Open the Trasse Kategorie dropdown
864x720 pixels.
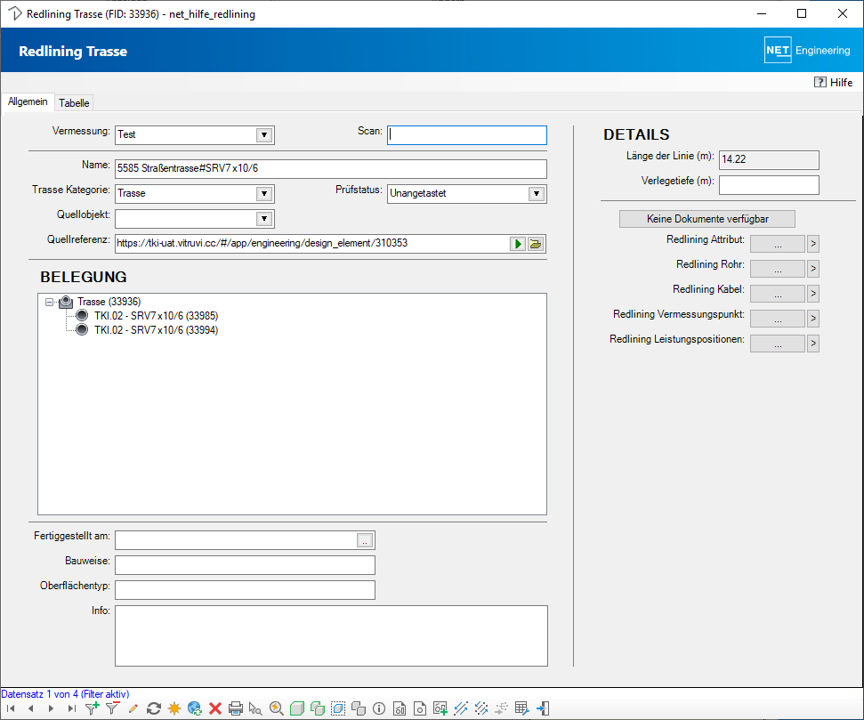[x=264, y=193]
